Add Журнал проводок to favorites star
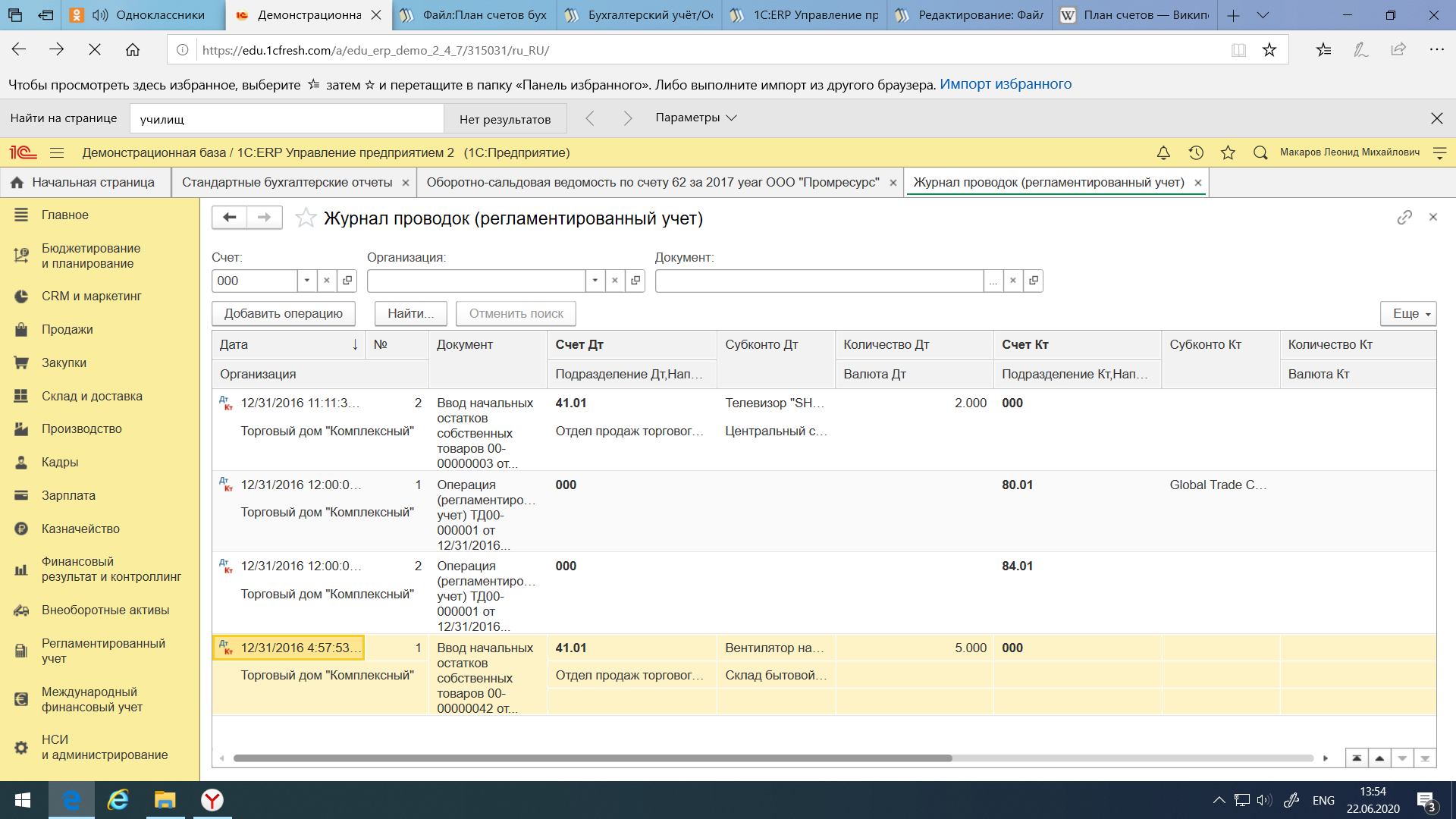The image size is (1456, 819). [306, 218]
